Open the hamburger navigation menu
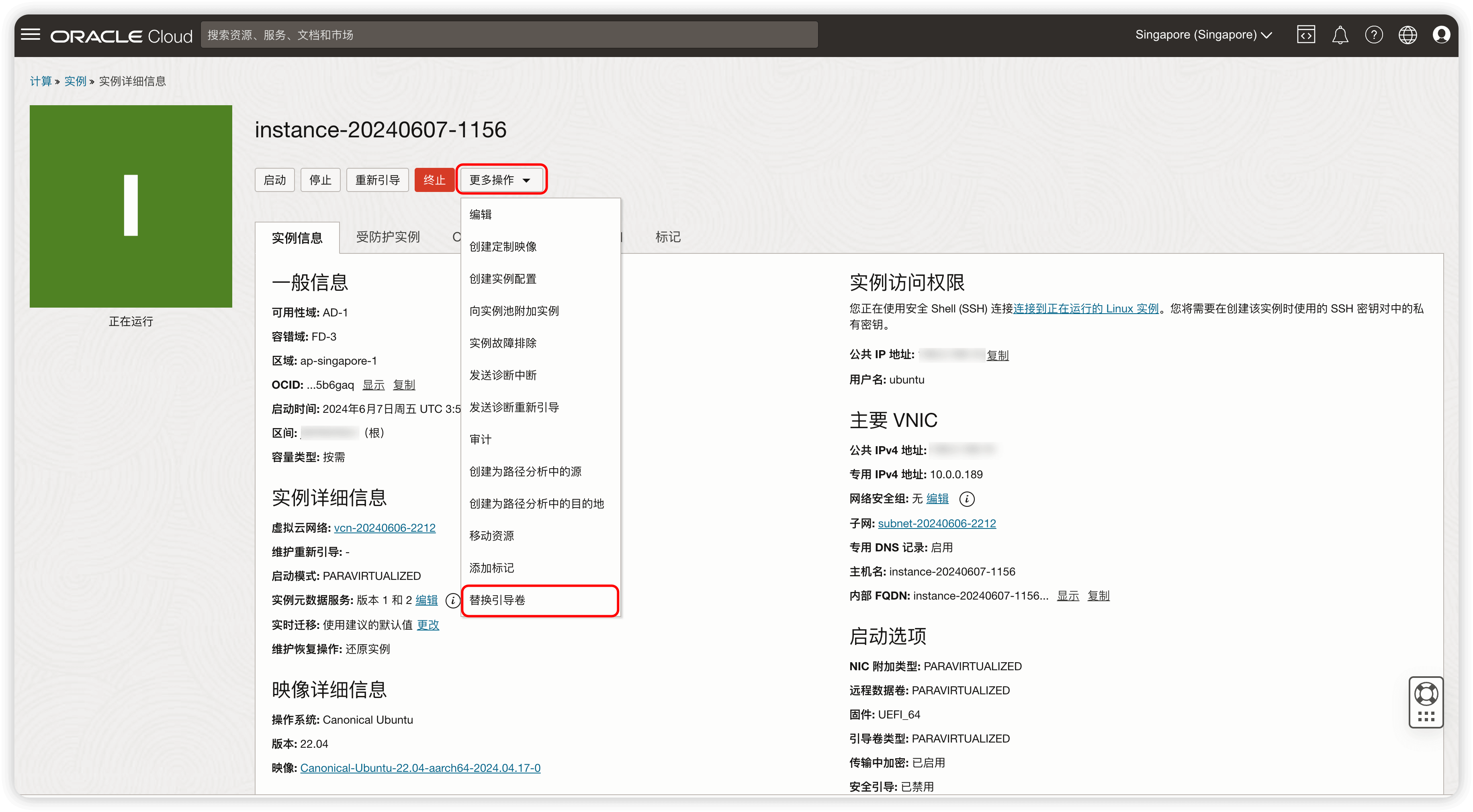 click(31, 35)
